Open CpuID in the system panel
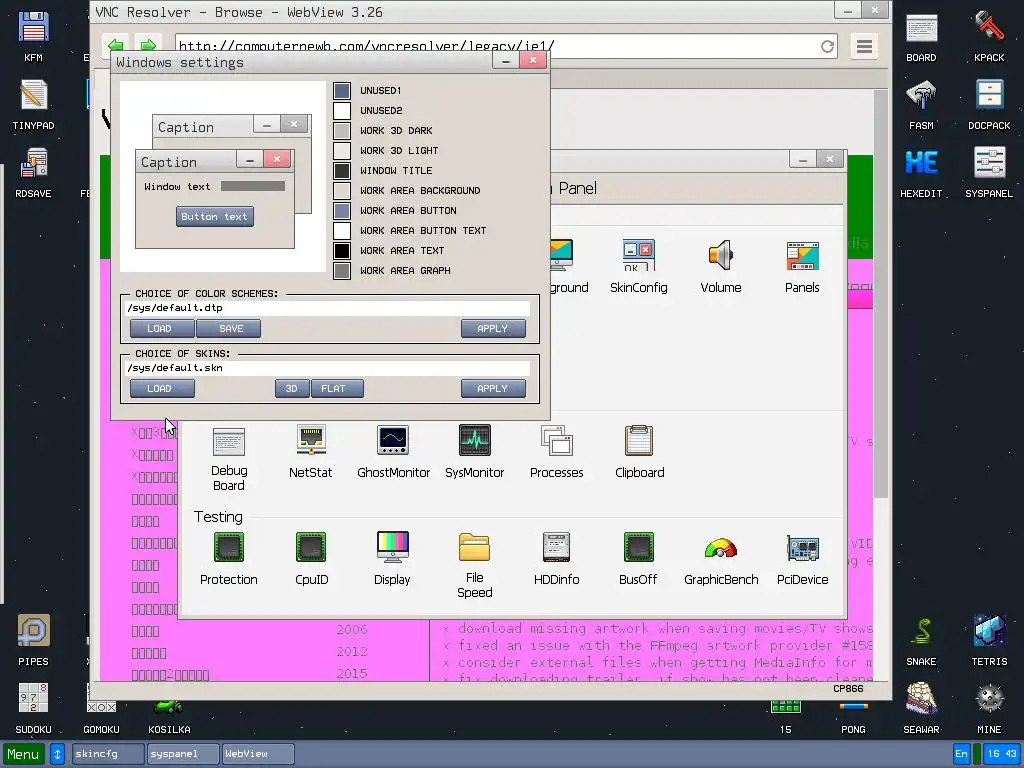 coord(311,558)
